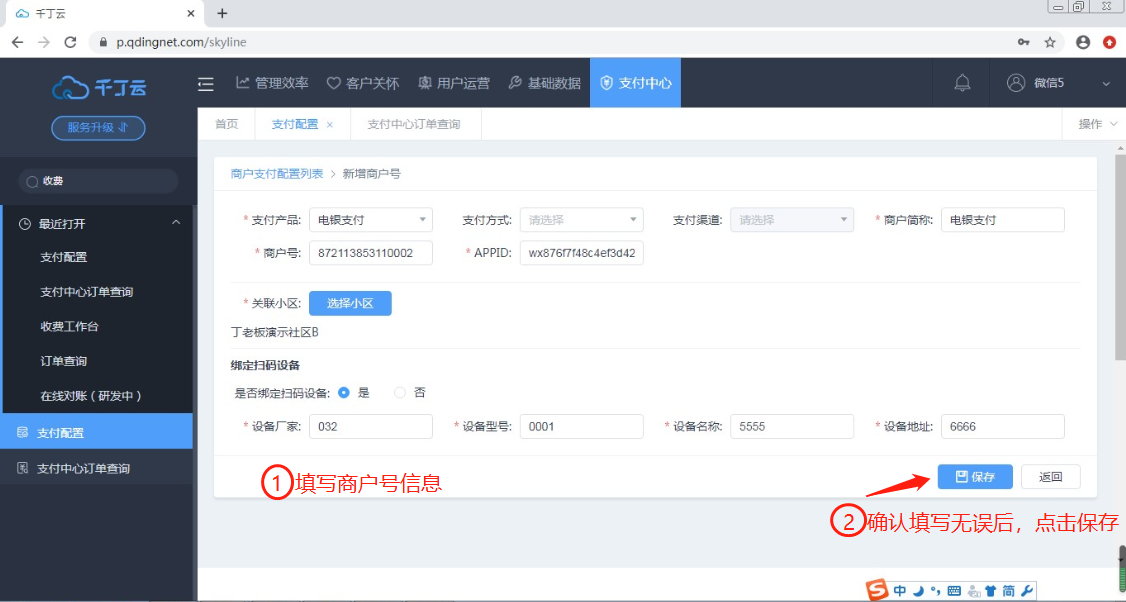Open 在线对账(研发中) in sidebar

pyautogui.click(x=90, y=396)
